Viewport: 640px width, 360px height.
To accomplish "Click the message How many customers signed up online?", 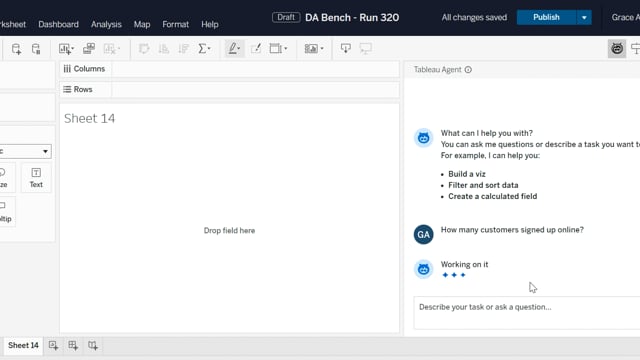I will click(512, 230).
